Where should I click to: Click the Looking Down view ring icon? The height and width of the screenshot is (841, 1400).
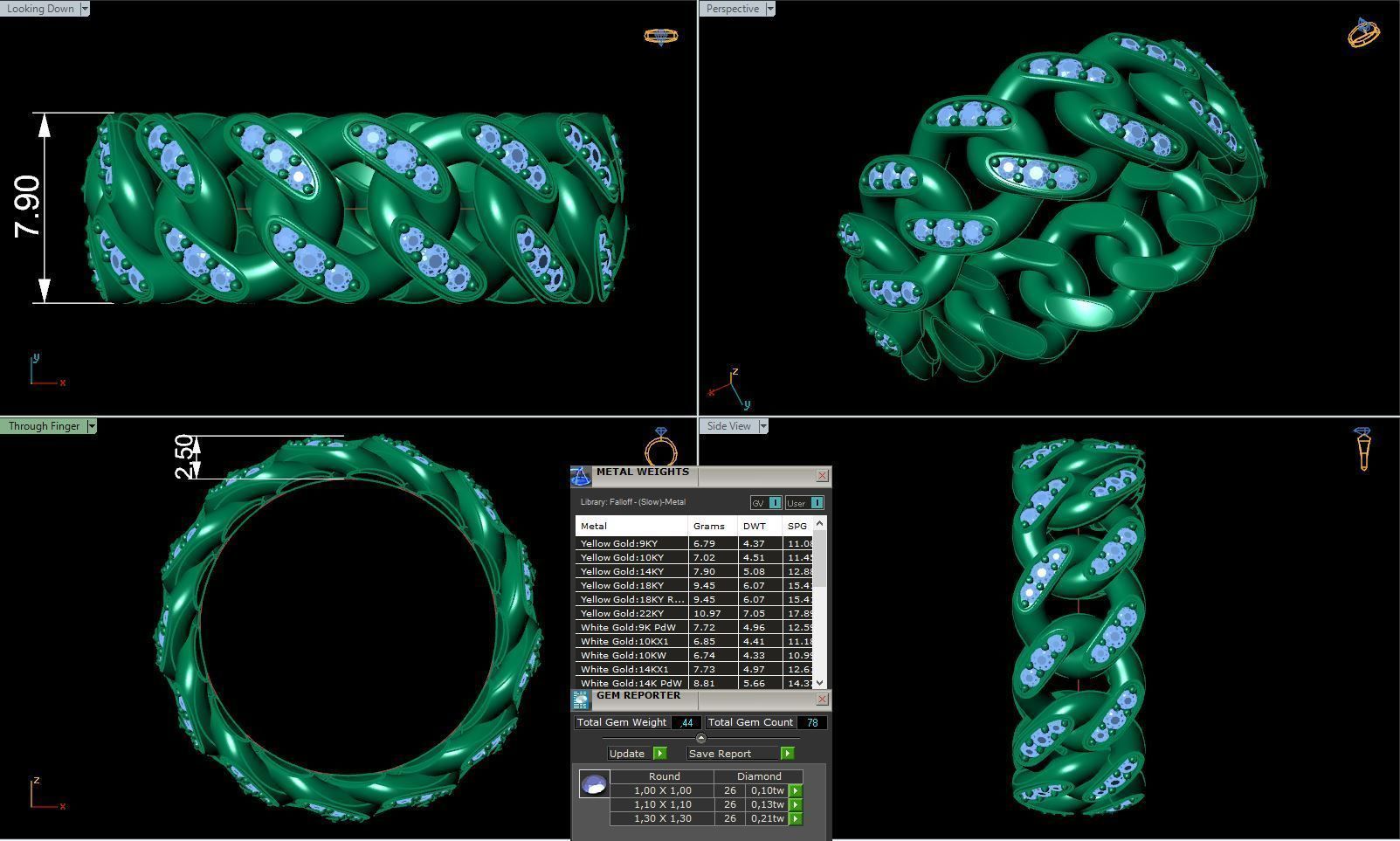(660, 36)
